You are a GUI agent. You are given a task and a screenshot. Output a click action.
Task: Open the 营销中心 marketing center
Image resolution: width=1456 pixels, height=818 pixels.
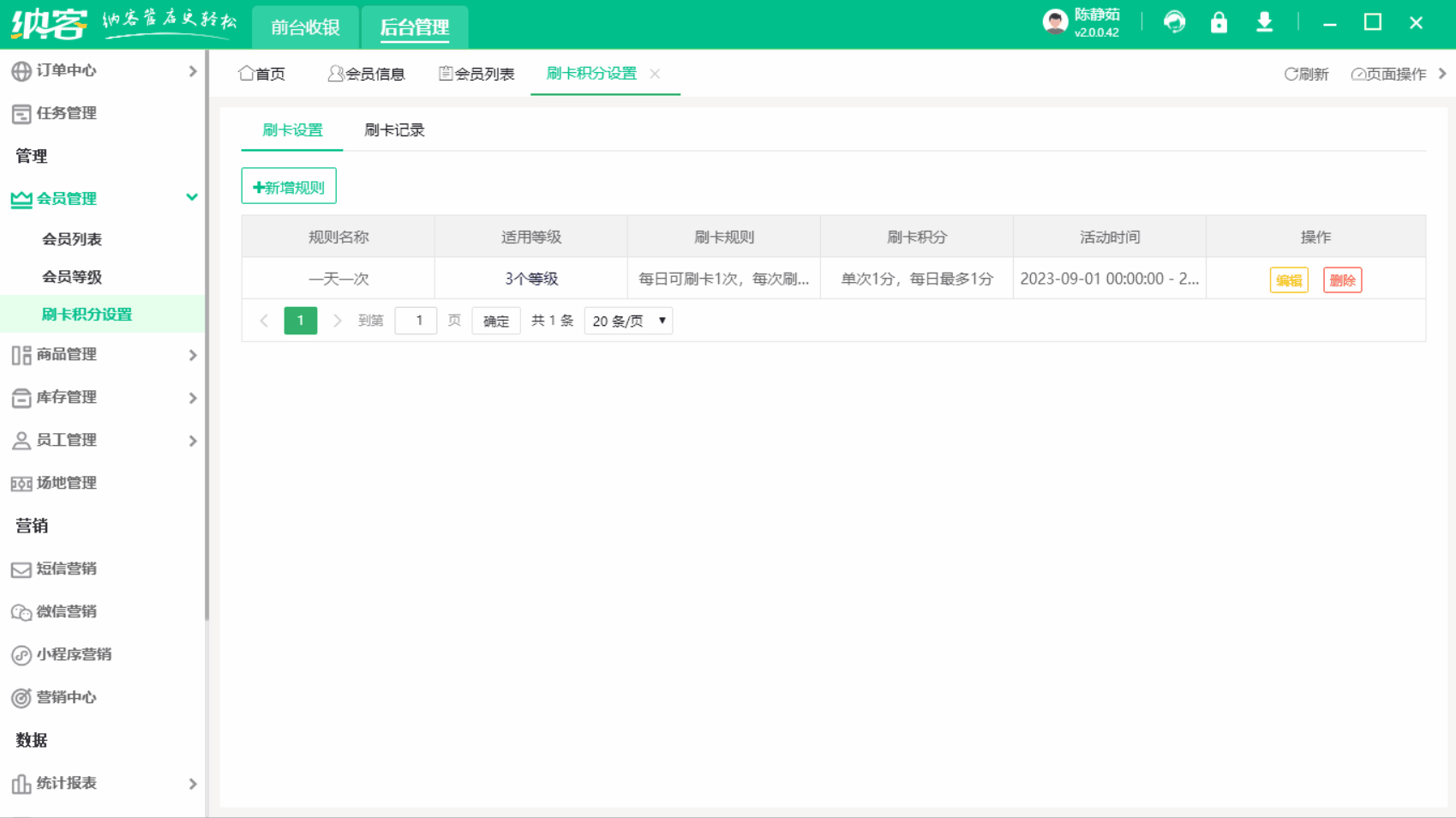[x=65, y=697]
